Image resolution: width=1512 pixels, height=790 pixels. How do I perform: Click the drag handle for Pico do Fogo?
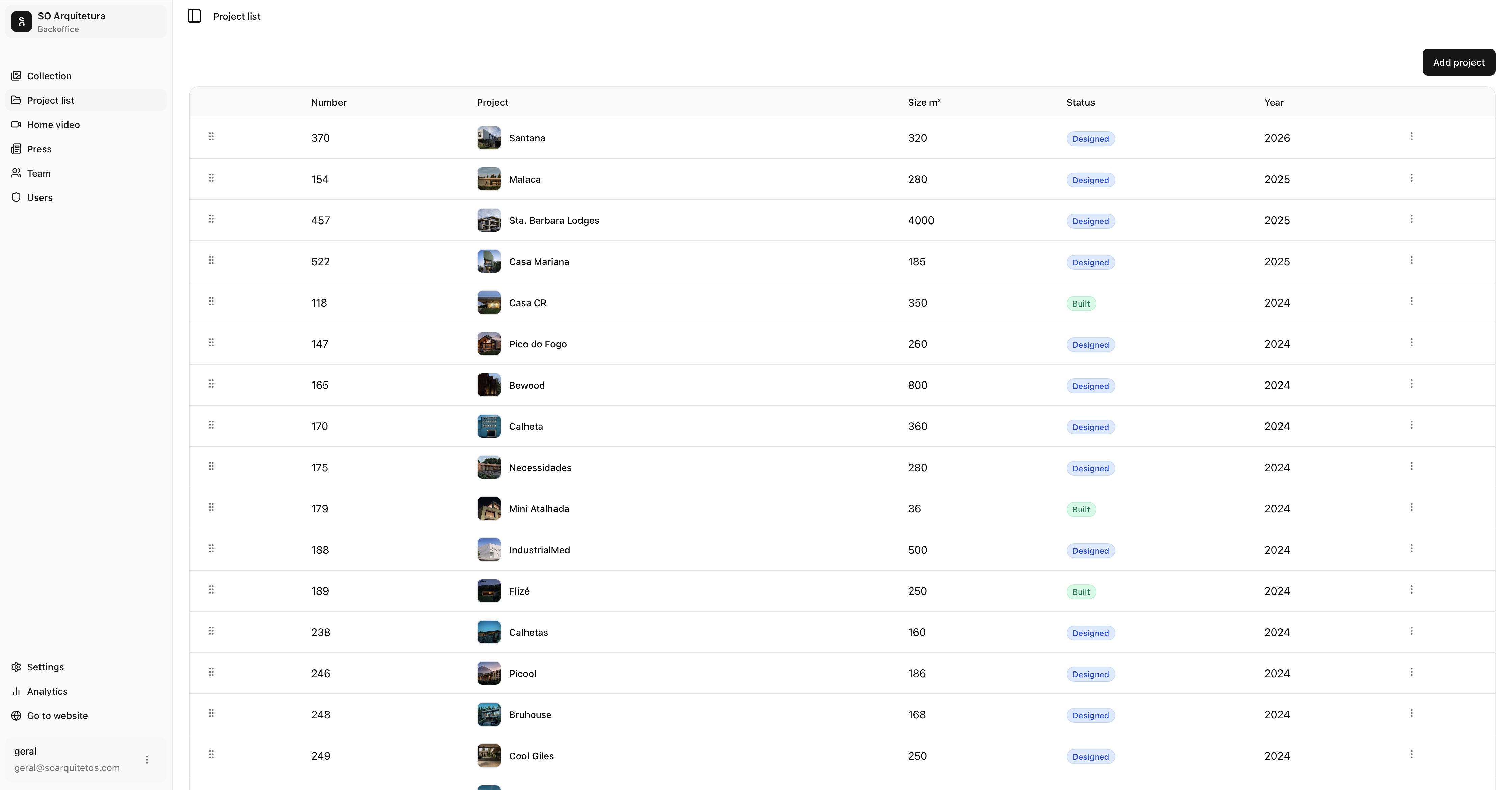(211, 342)
